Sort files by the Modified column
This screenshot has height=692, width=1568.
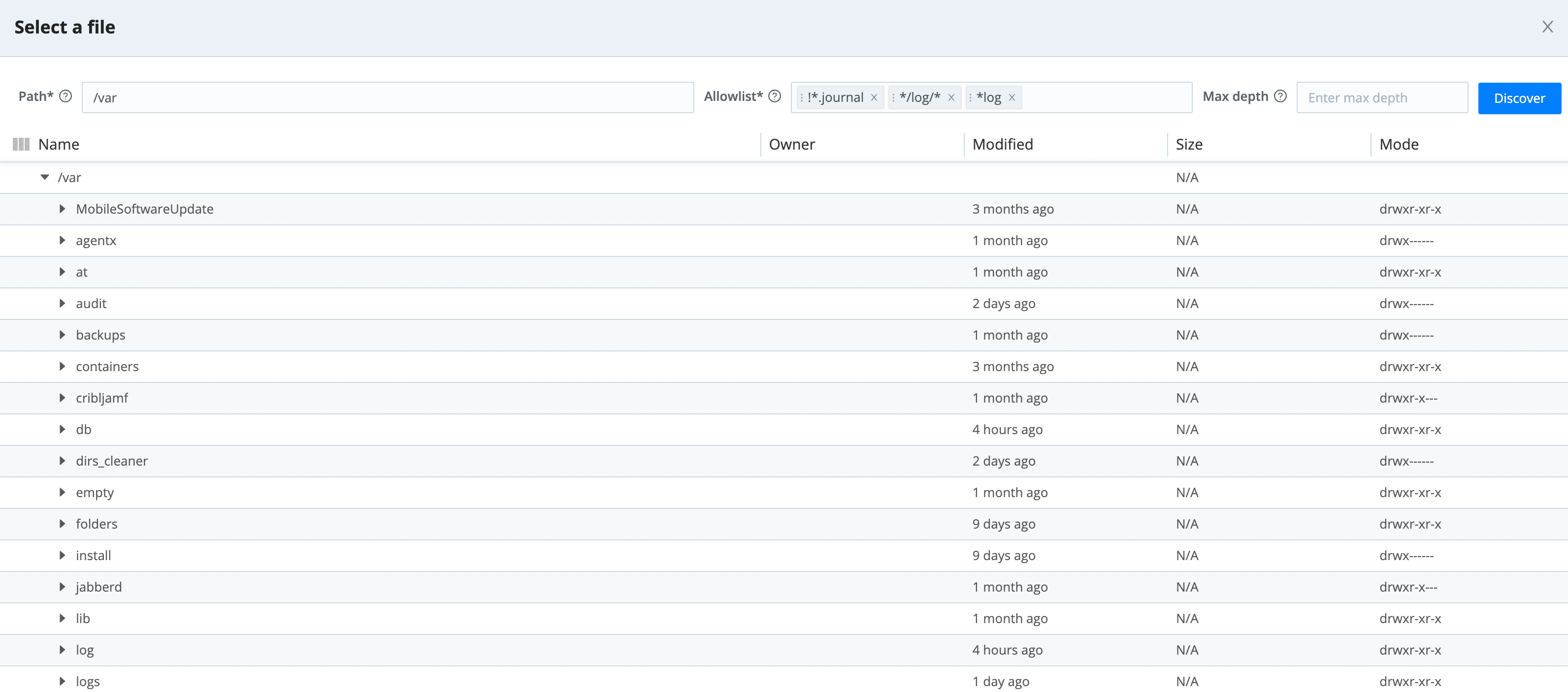coord(1003,144)
